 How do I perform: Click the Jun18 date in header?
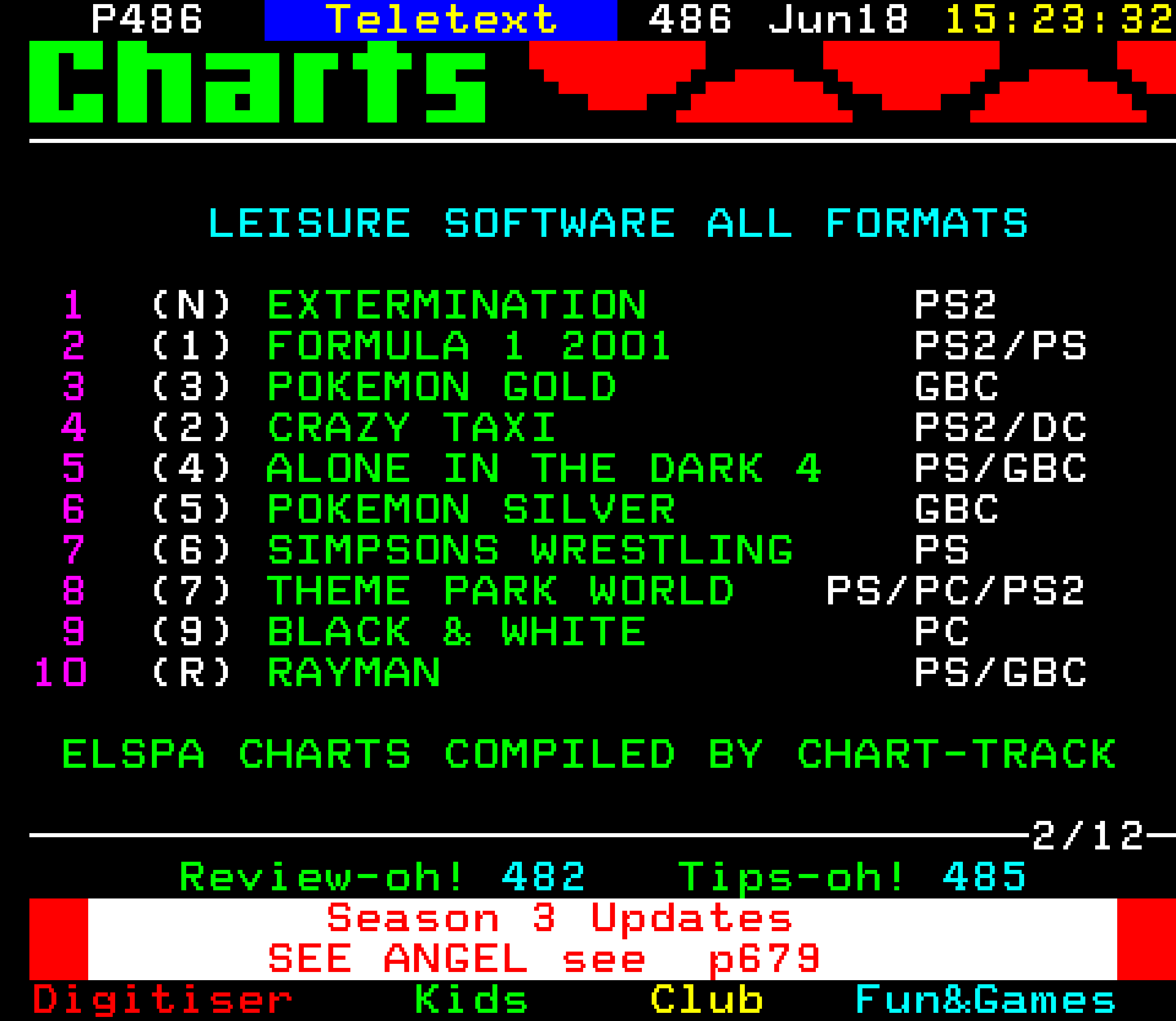(x=837, y=19)
